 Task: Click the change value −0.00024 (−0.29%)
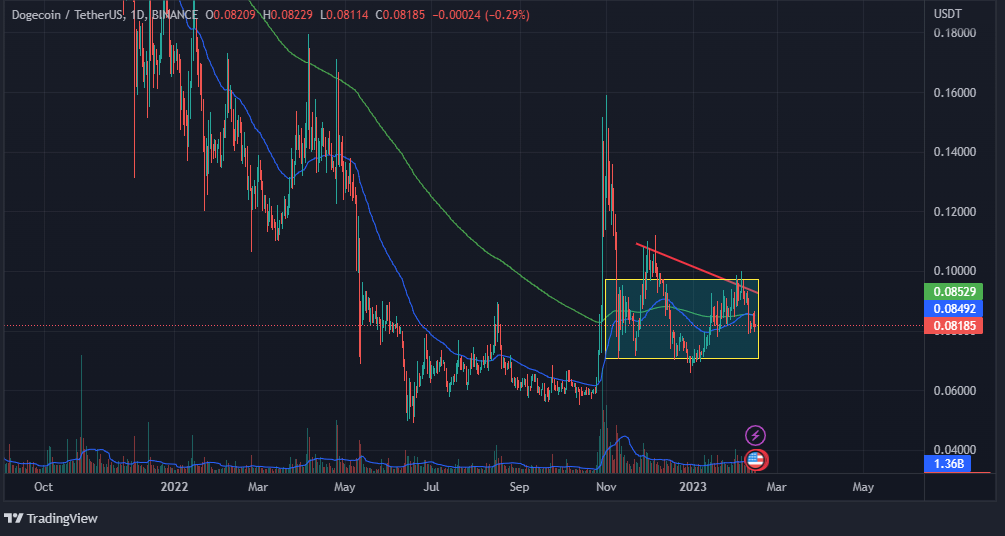pyautogui.click(x=481, y=15)
